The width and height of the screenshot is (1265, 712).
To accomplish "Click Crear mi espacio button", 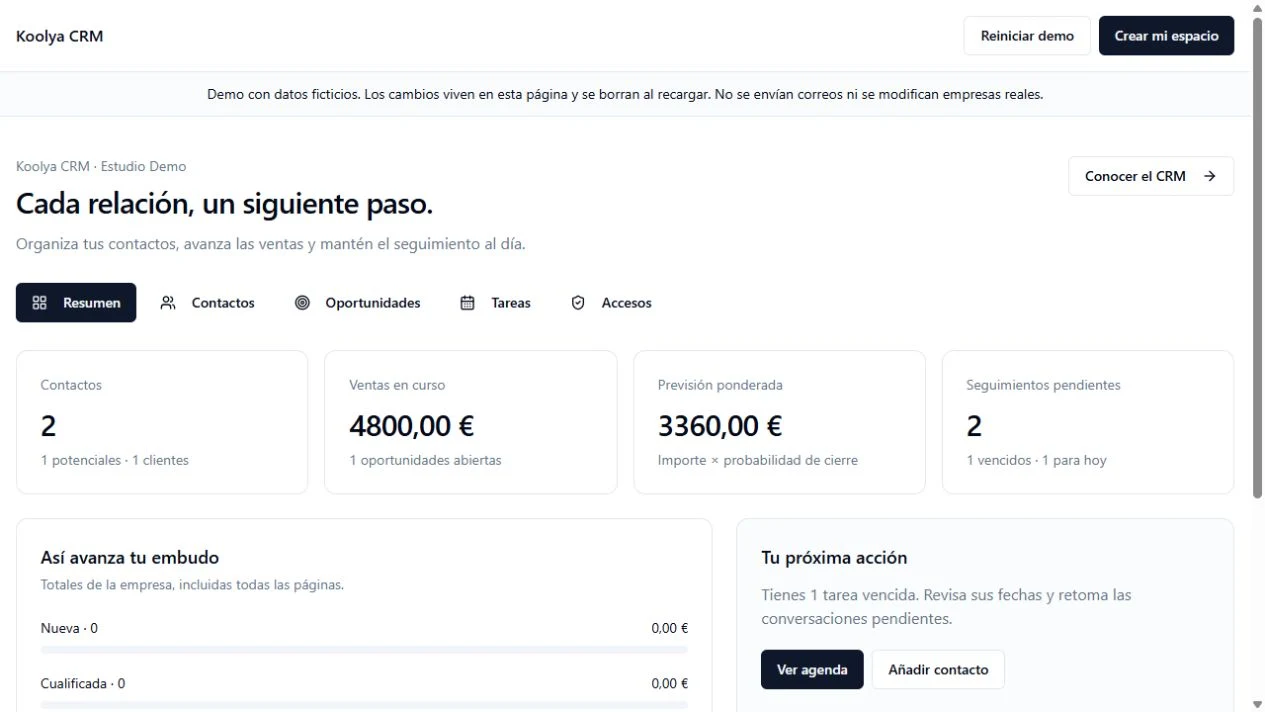I will [x=1166, y=36].
